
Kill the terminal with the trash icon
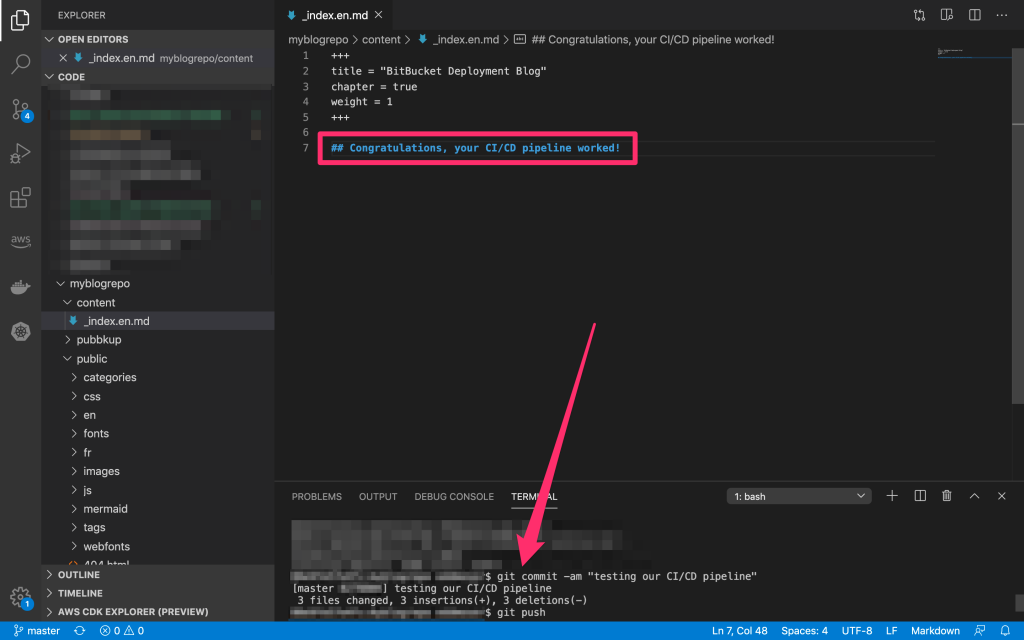(x=946, y=495)
